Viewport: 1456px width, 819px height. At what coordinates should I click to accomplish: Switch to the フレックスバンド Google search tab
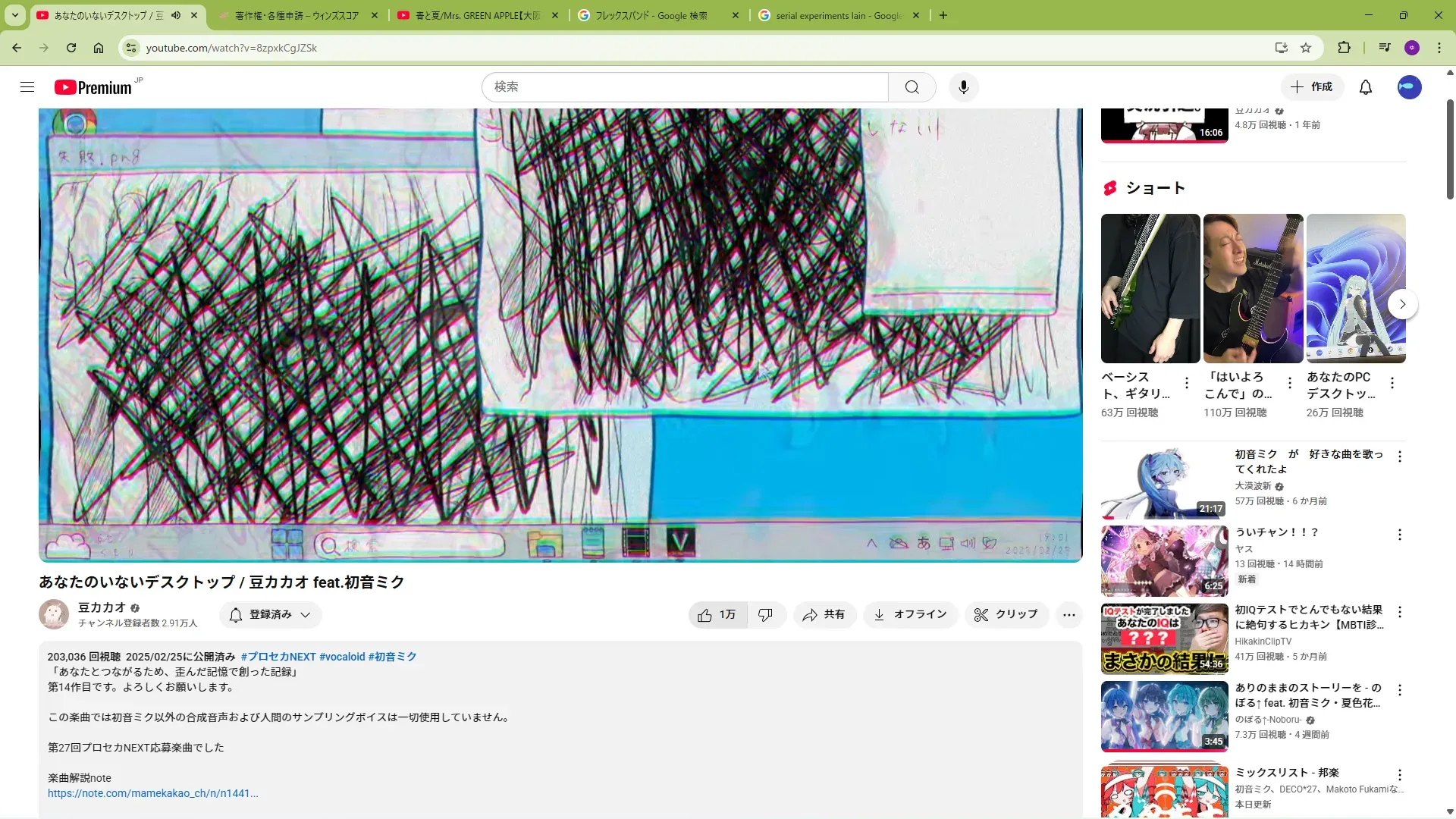coord(651,15)
